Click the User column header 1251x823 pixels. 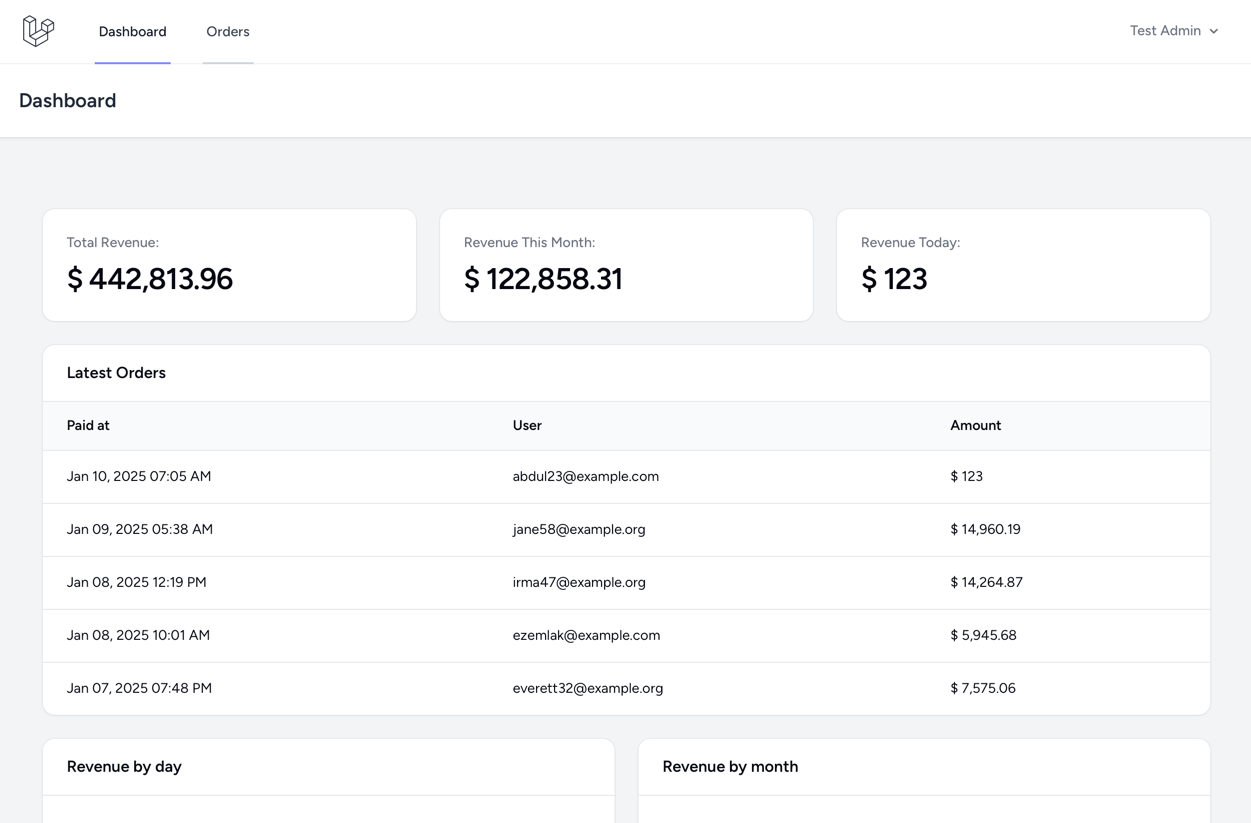[x=527, y=426]
